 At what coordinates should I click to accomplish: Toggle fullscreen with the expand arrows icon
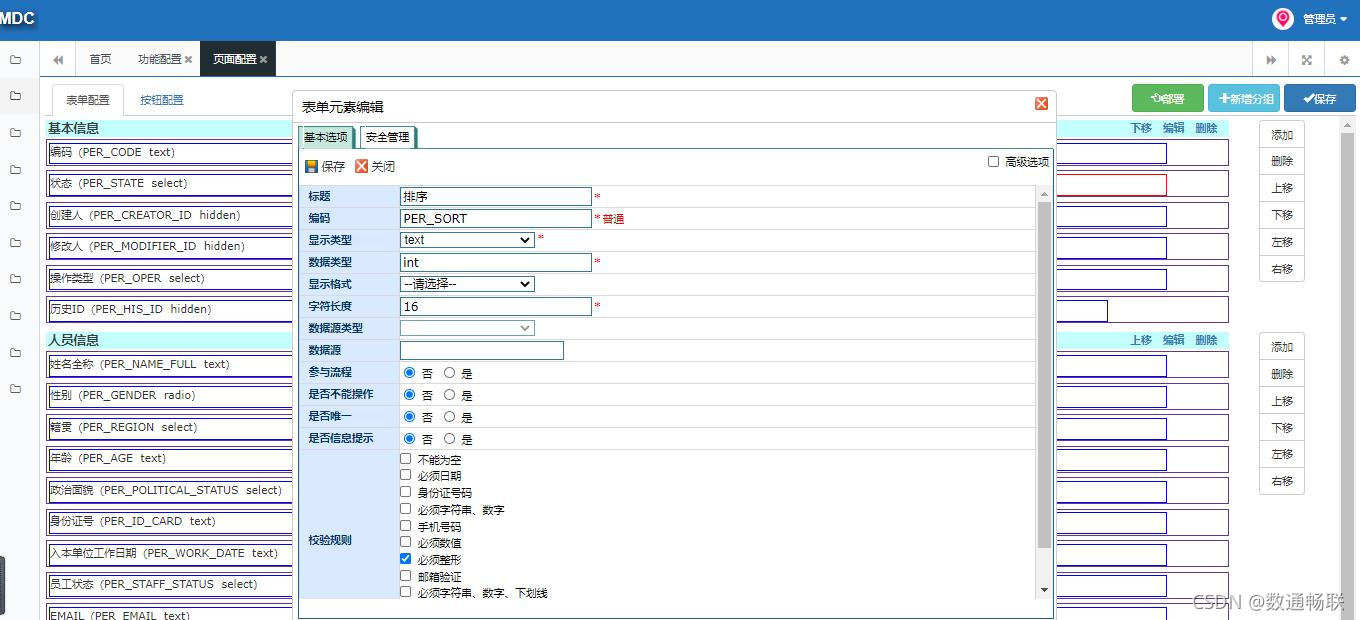click(x=1306, y=60)
